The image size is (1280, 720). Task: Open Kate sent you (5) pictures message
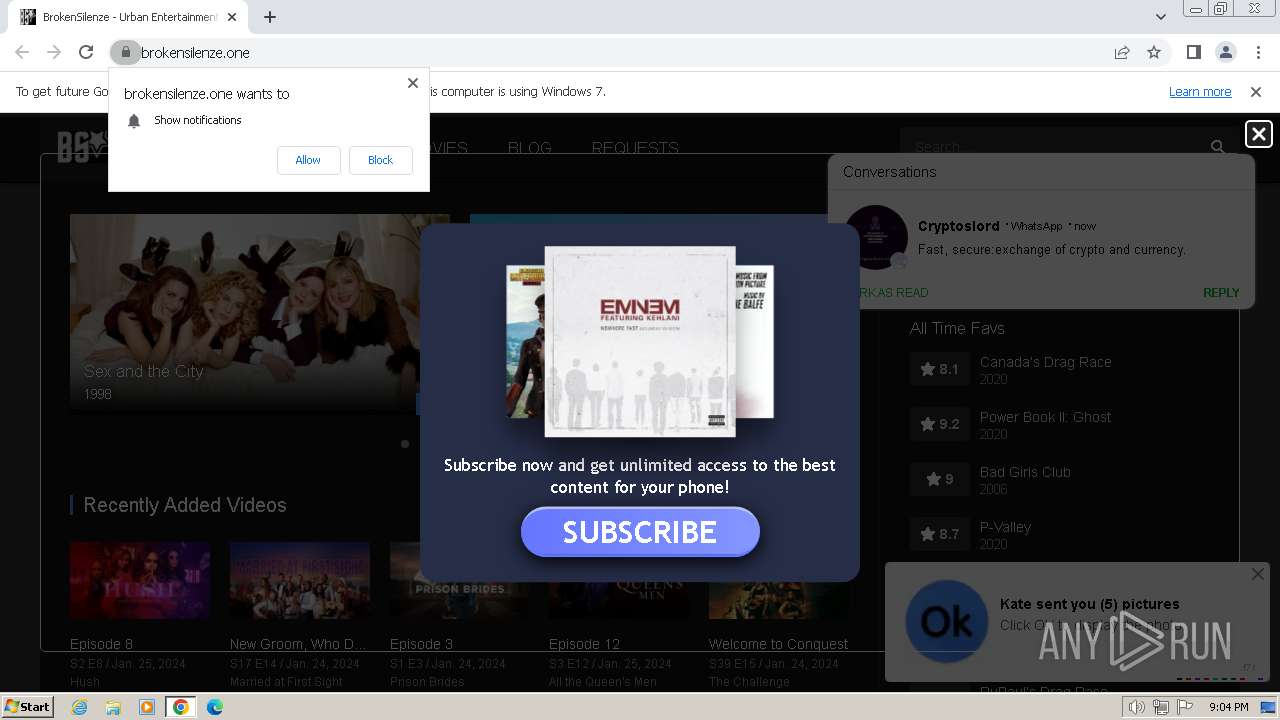tap(1090, 604)
